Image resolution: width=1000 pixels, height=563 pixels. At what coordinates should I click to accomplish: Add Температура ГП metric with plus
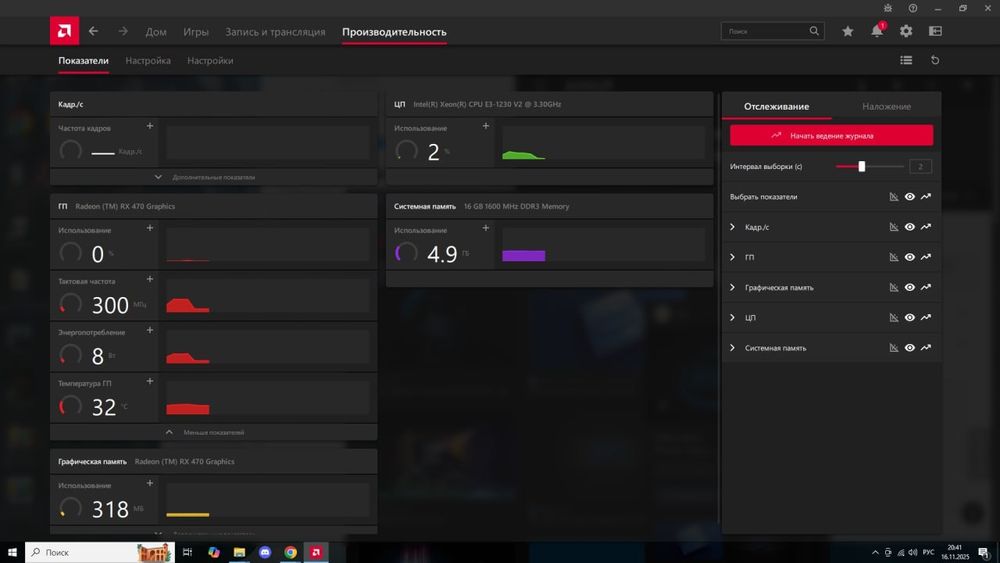(x=150, y=381)
